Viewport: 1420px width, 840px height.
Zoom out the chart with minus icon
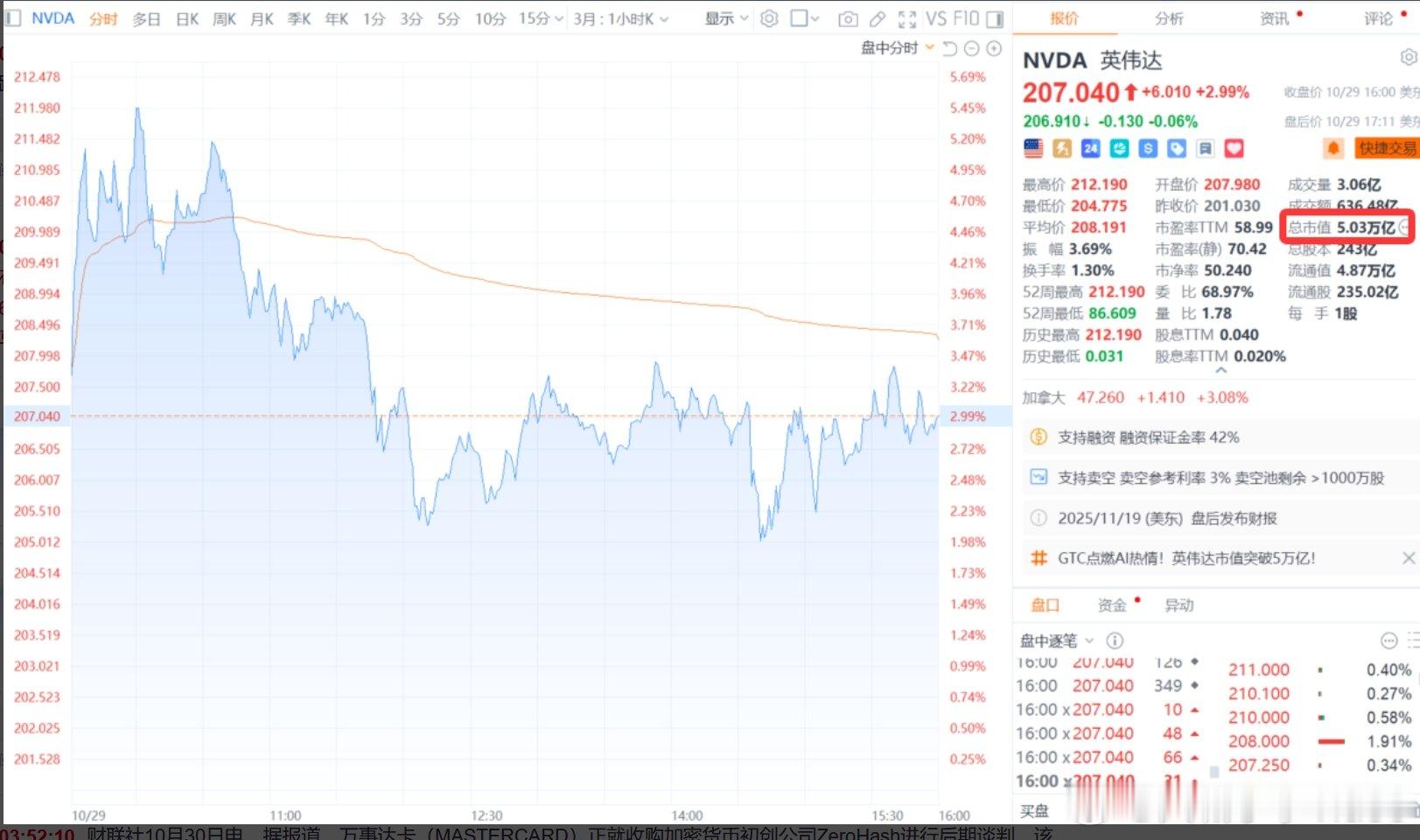pos(971,48)
